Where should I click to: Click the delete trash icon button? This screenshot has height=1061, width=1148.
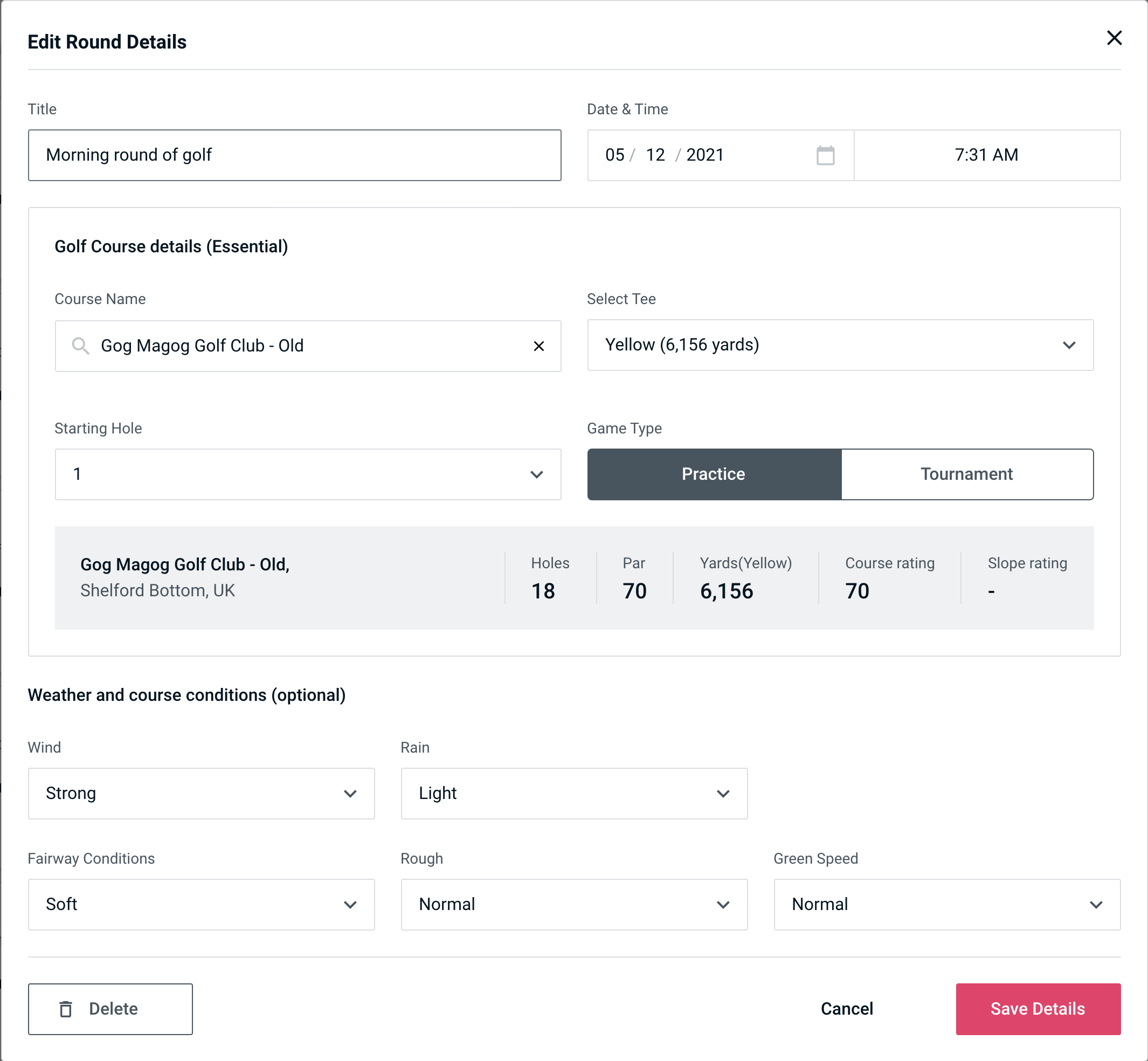67,1008
